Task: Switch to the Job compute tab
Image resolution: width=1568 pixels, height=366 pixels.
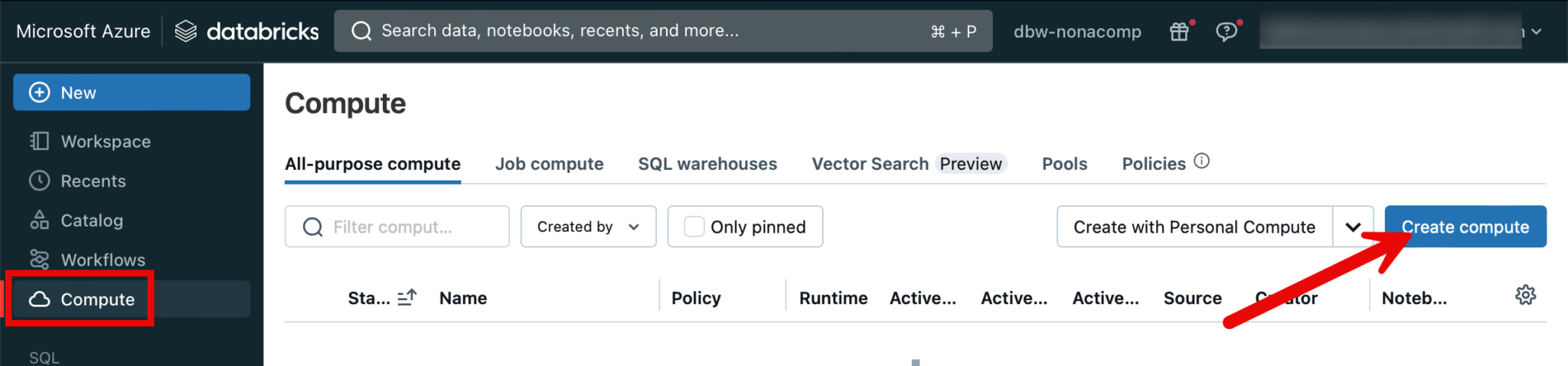Action: click(549, 164)
